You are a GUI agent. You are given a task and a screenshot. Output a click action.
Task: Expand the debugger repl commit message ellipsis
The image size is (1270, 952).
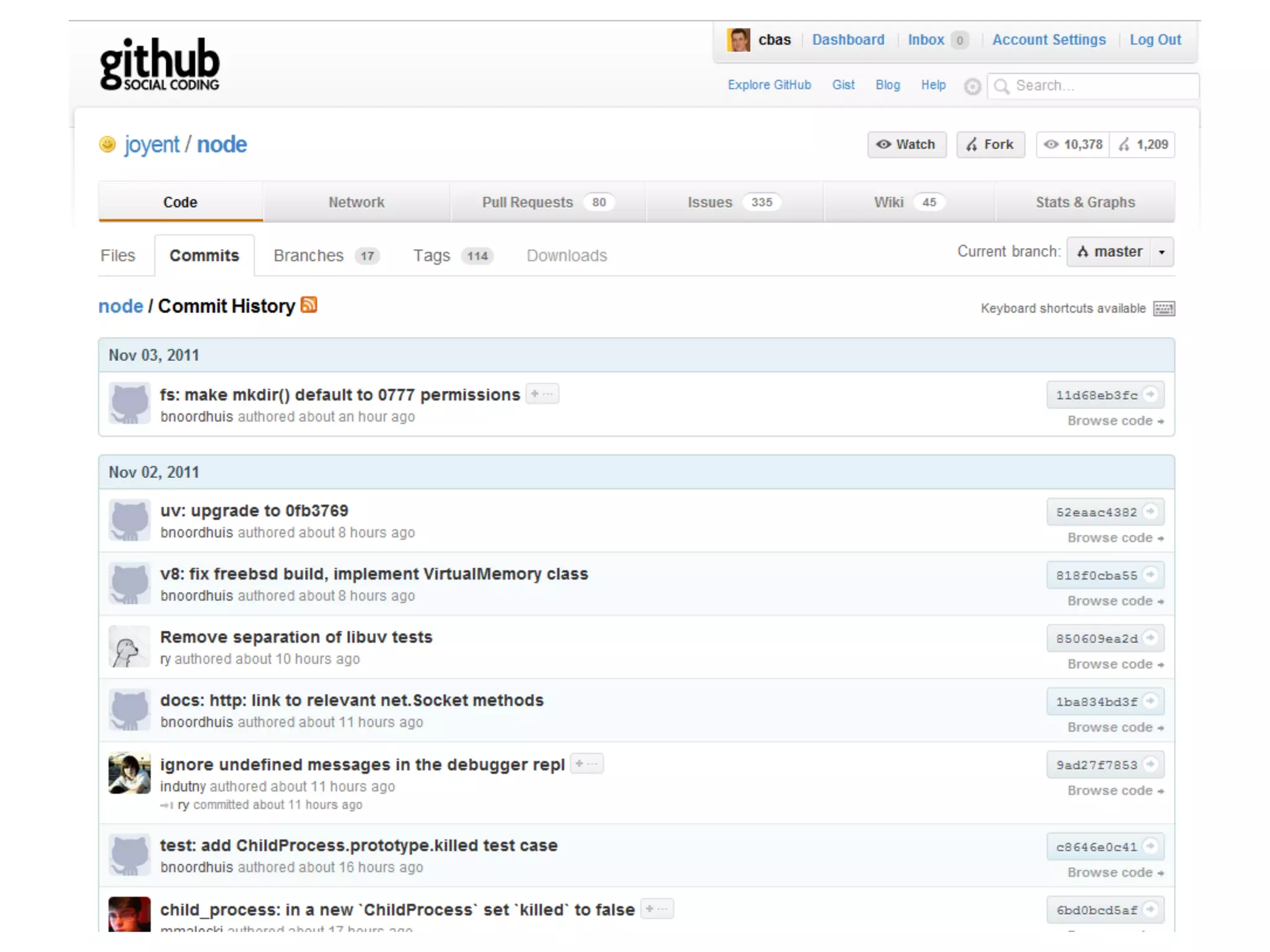[x=587, y=764]
